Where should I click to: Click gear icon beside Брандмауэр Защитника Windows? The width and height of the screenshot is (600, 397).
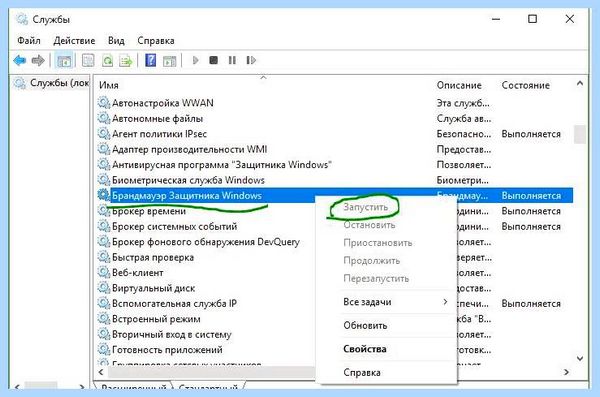tap(103, 195)
